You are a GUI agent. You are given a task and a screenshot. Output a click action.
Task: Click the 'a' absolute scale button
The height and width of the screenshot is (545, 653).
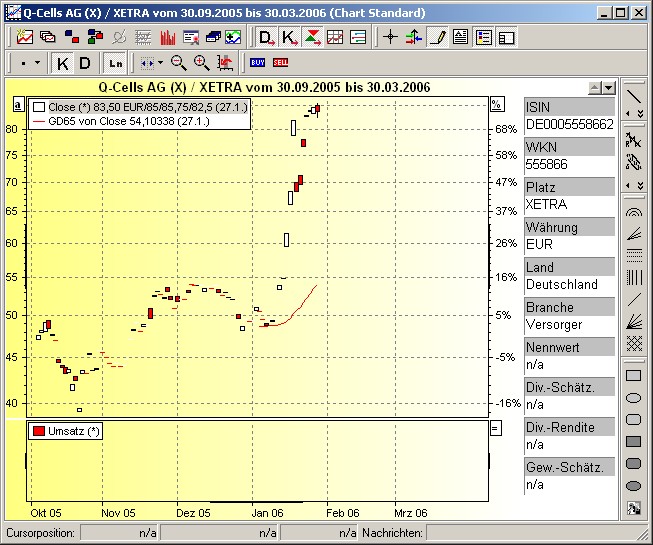[x=18, y=105]
